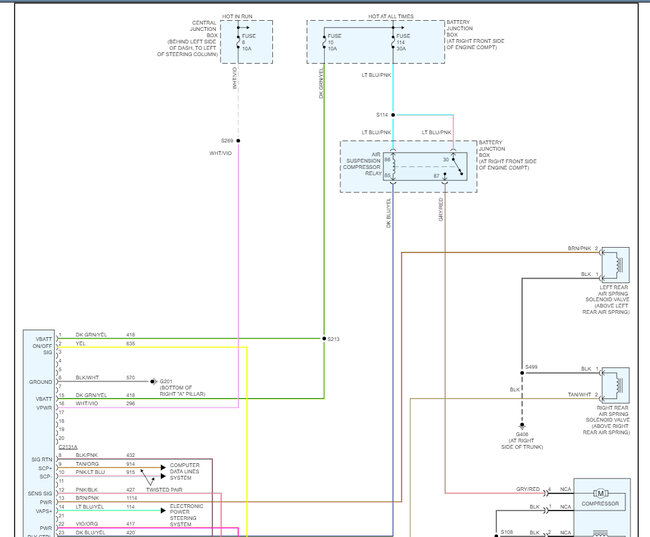
Task: Click the GRY/RED wire label near the compressor
Action: coord(528,489)
